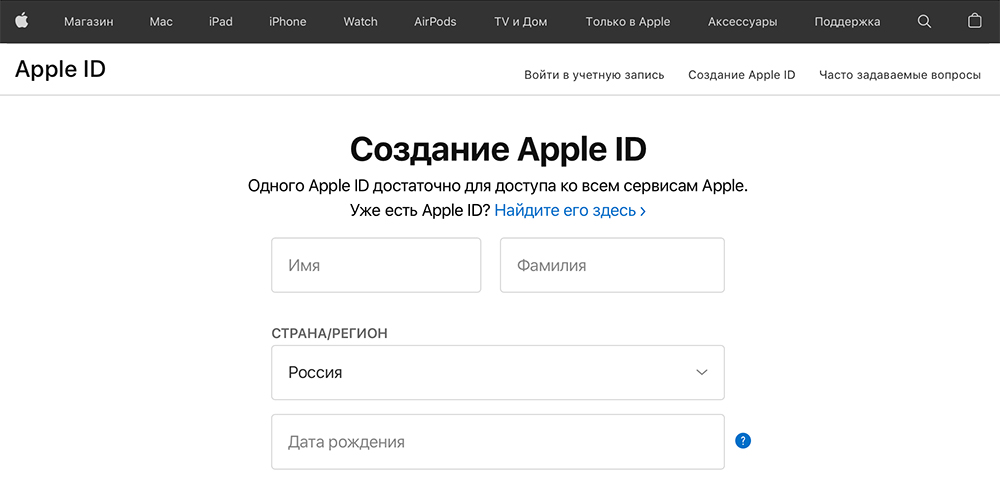
Task: Click the Создание Apple ID main heading
Action: click(498, 150)
